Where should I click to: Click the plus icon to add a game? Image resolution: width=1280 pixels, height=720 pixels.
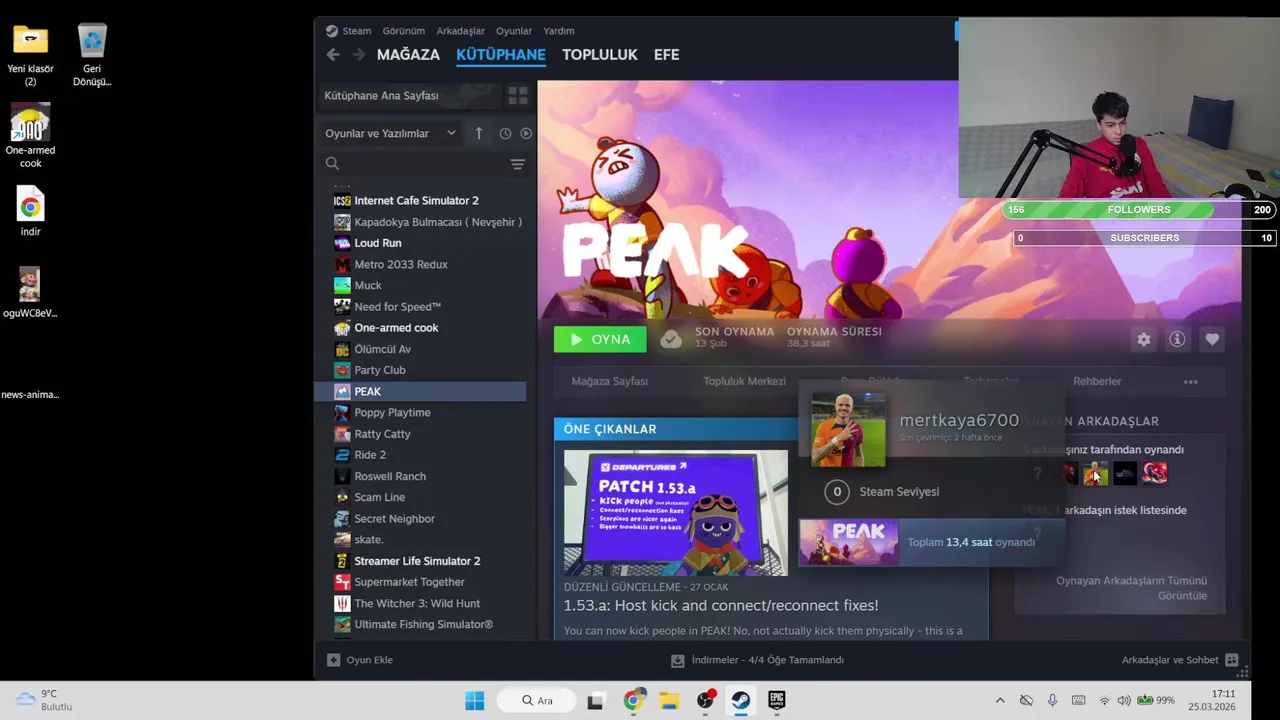tap(334, 660)
